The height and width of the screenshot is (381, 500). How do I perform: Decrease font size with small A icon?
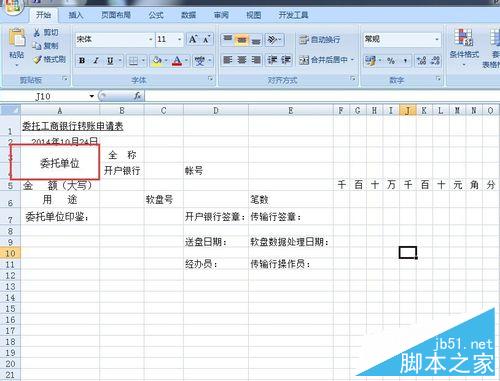[x=206, y=39]
